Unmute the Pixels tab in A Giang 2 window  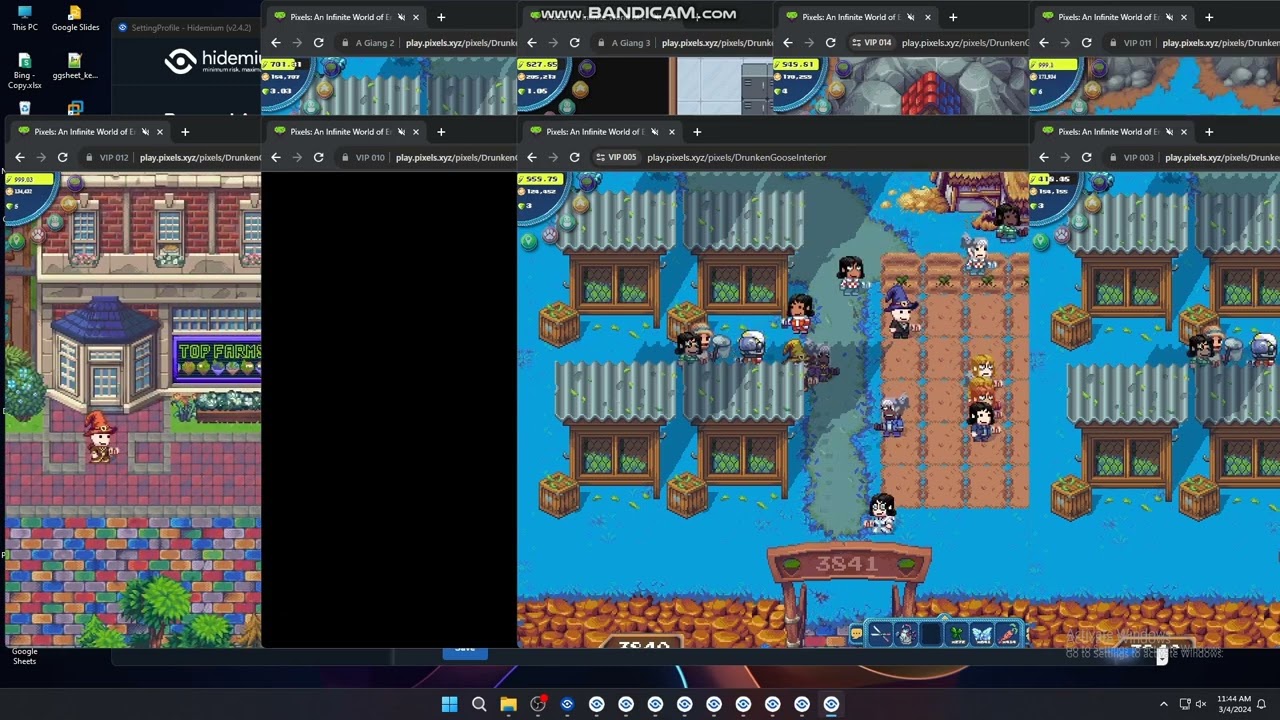[x=401, y=17]
